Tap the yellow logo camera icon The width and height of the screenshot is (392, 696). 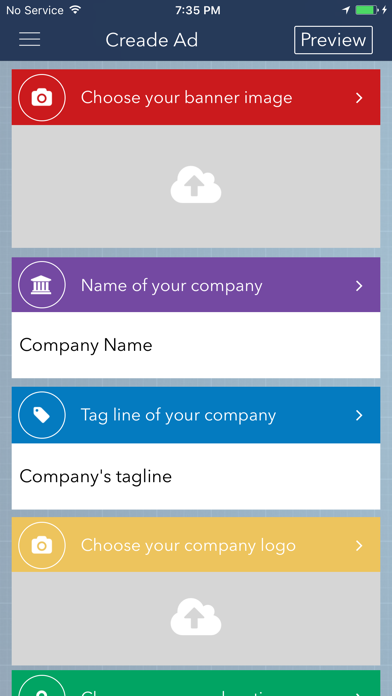pos(42,546)
